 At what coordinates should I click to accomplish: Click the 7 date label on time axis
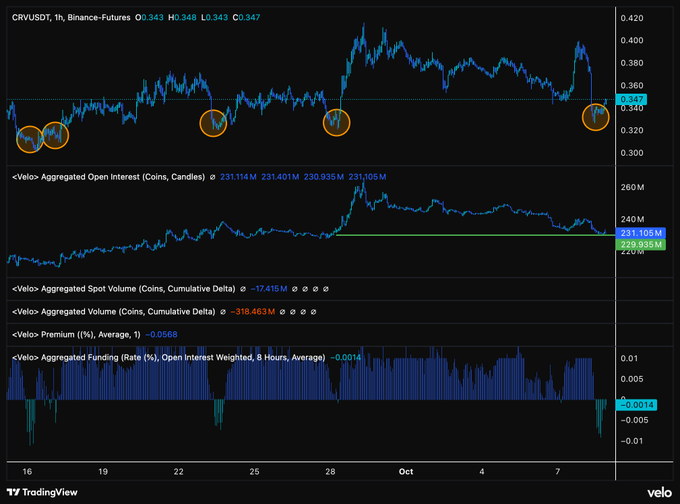pyautogui.click(x=558, y=471)
